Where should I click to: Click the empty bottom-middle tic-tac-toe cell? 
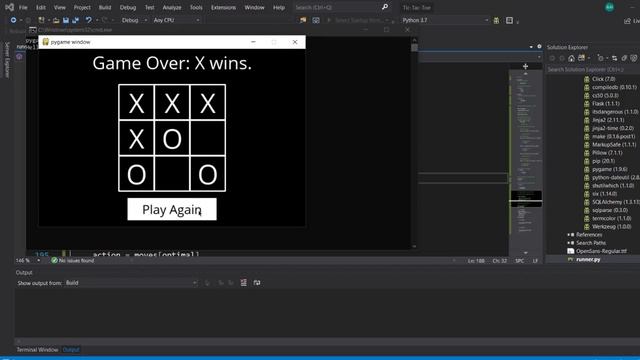(x=172, y=173)
